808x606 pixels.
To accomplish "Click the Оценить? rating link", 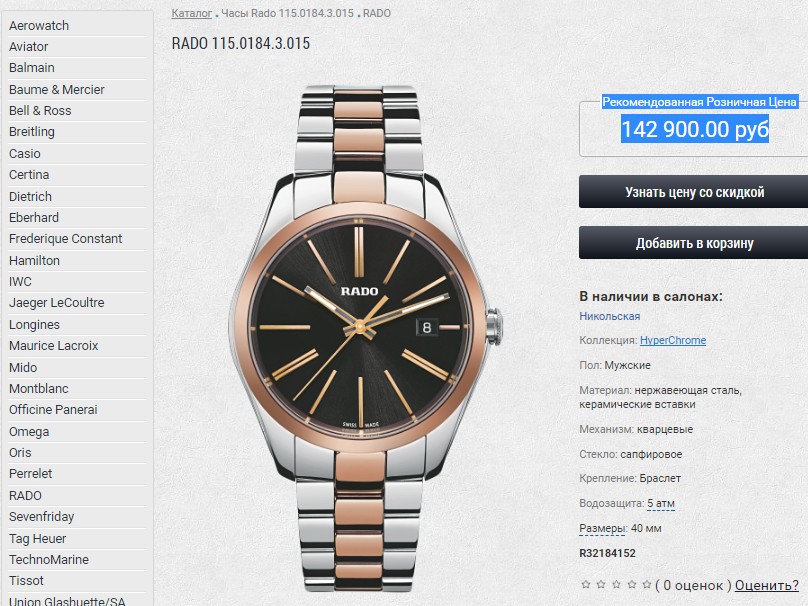I will [766, 585].
